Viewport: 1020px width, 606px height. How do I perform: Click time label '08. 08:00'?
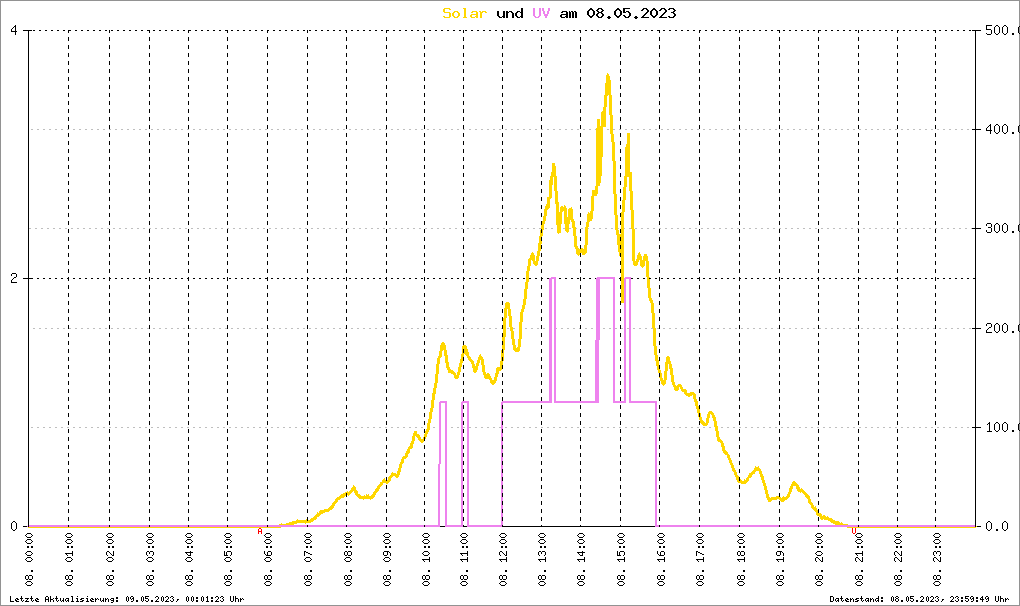point(347,560)
